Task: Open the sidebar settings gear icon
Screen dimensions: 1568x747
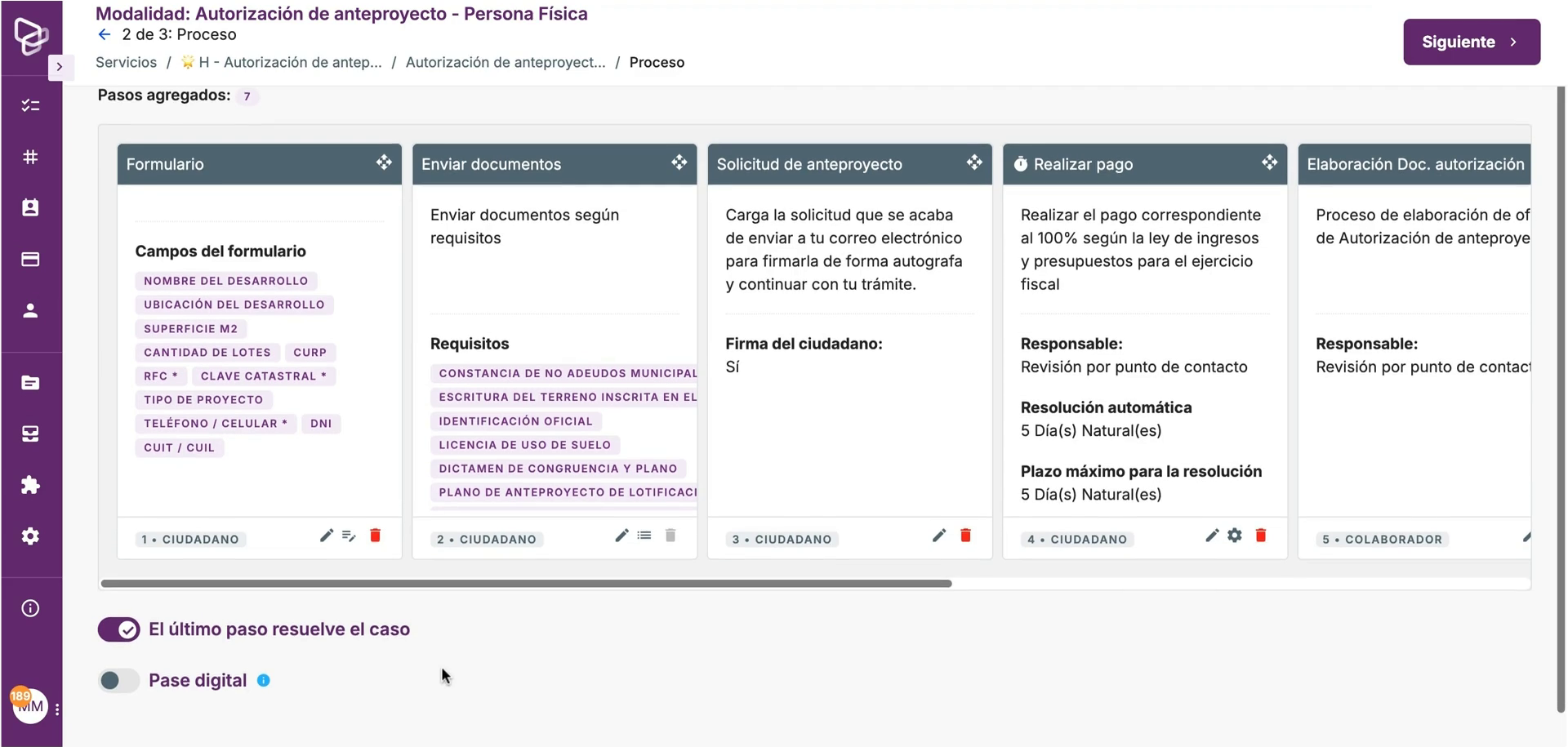Action: (x=30, y=536)
